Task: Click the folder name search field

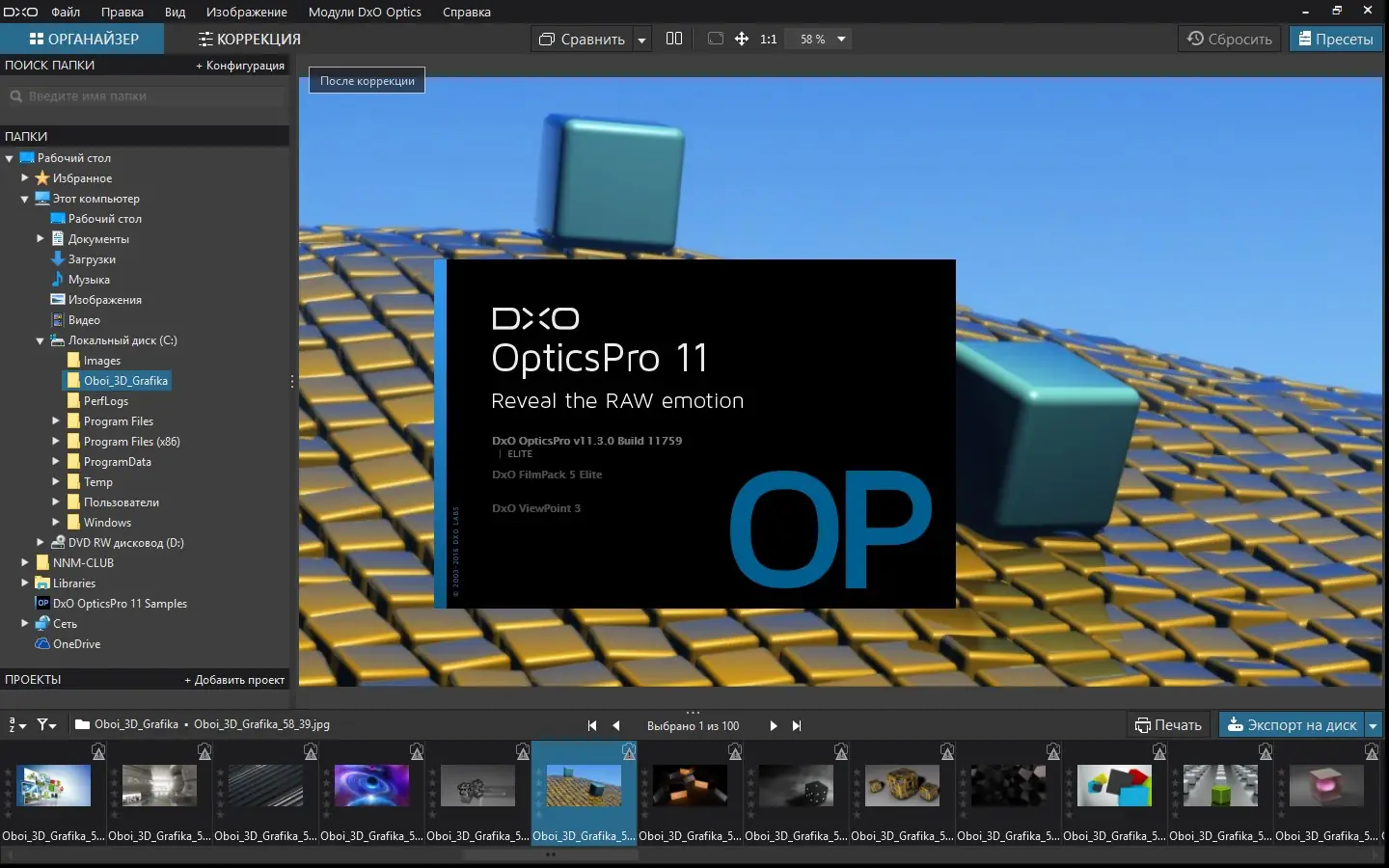Action: point(146,95)
